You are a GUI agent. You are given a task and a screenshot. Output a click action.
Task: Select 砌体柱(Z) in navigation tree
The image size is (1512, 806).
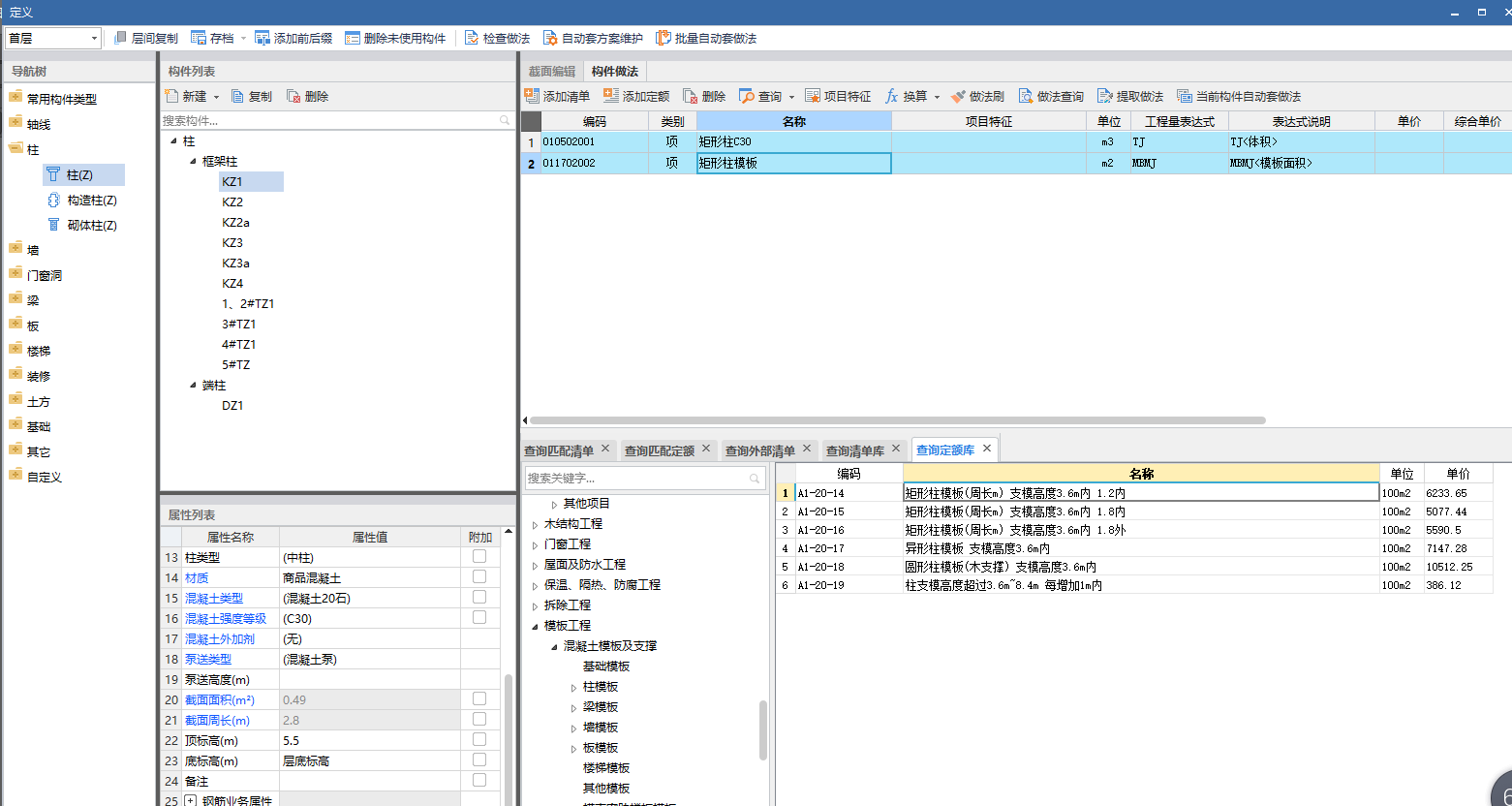[92, 226]
